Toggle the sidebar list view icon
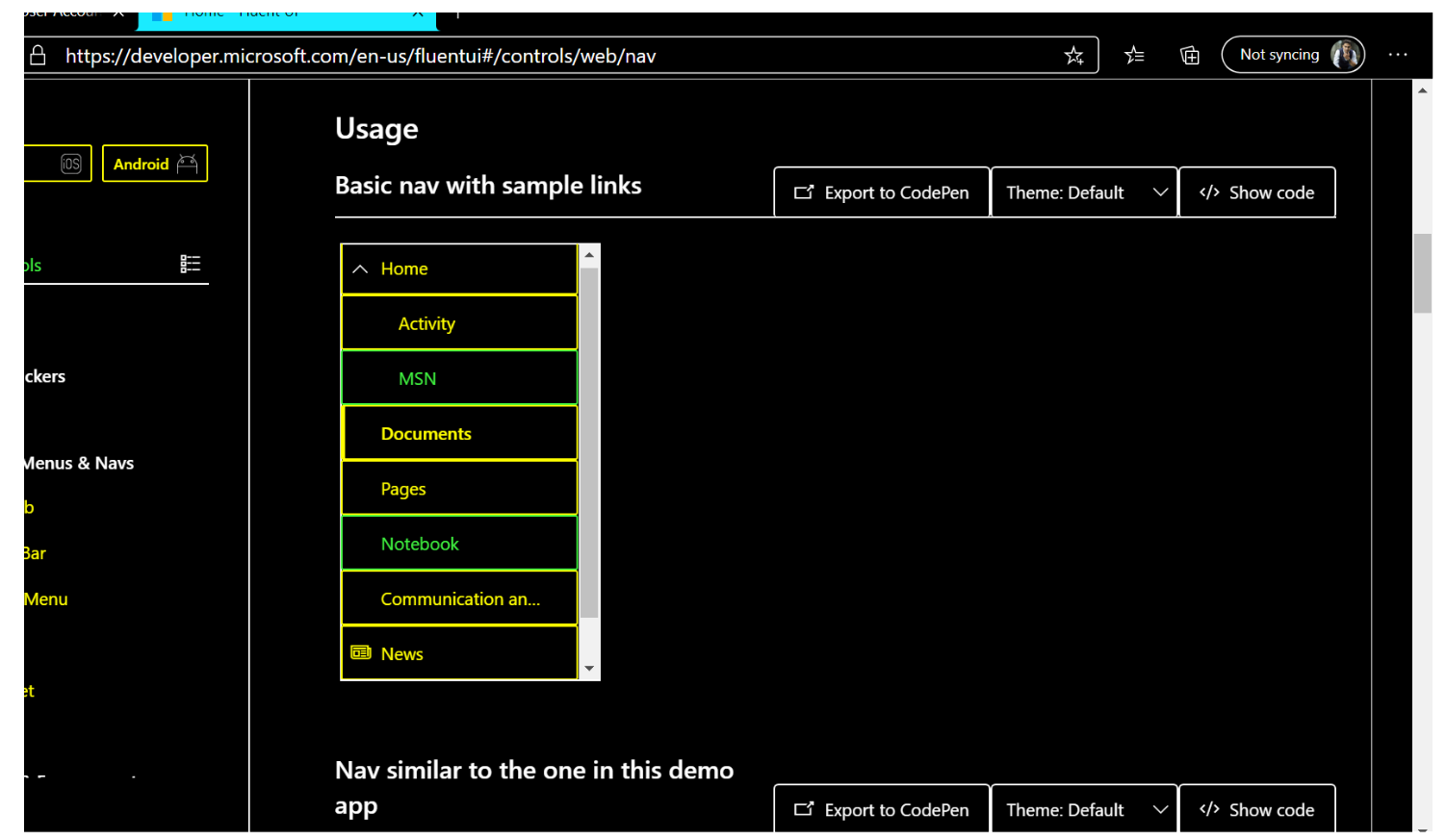This screenshot has width=1446, height=840. tap(191, 264)
